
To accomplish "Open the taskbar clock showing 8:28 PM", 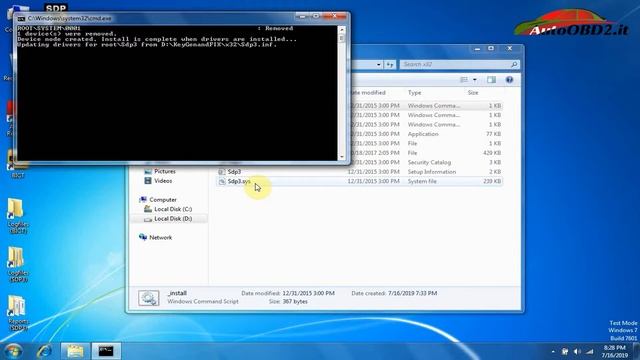I will [x=614, y=351].
